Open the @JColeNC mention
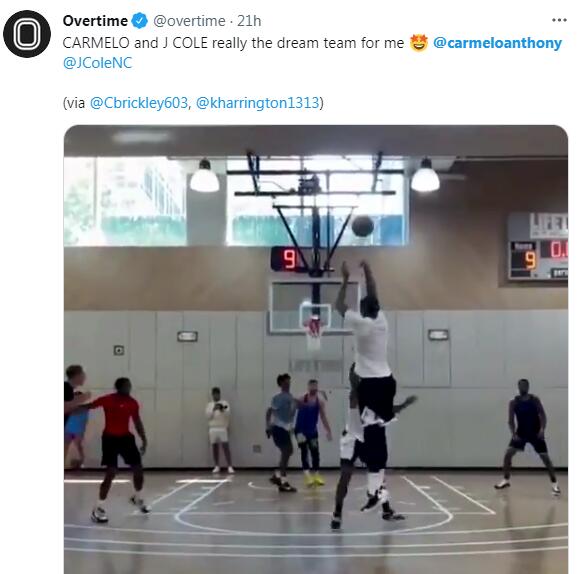The image size is (582, 574). [98, 63]
